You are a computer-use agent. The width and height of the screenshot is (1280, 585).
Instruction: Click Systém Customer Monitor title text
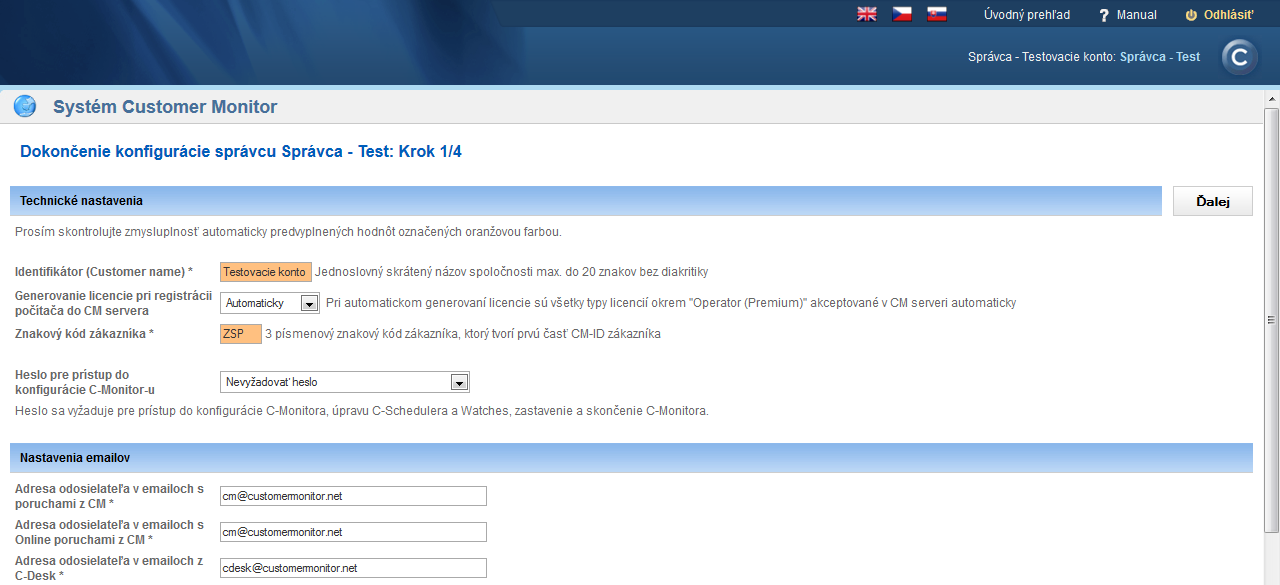coord(165,107)
